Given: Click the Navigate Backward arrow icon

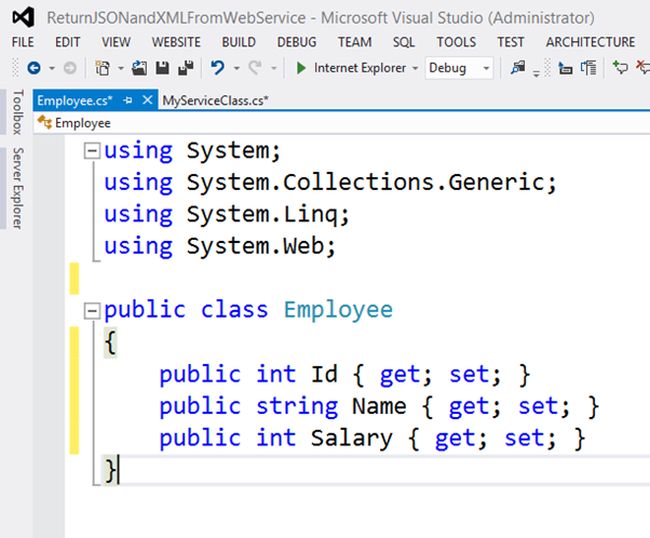Looking at the screenshot, I should click(34, 68).
